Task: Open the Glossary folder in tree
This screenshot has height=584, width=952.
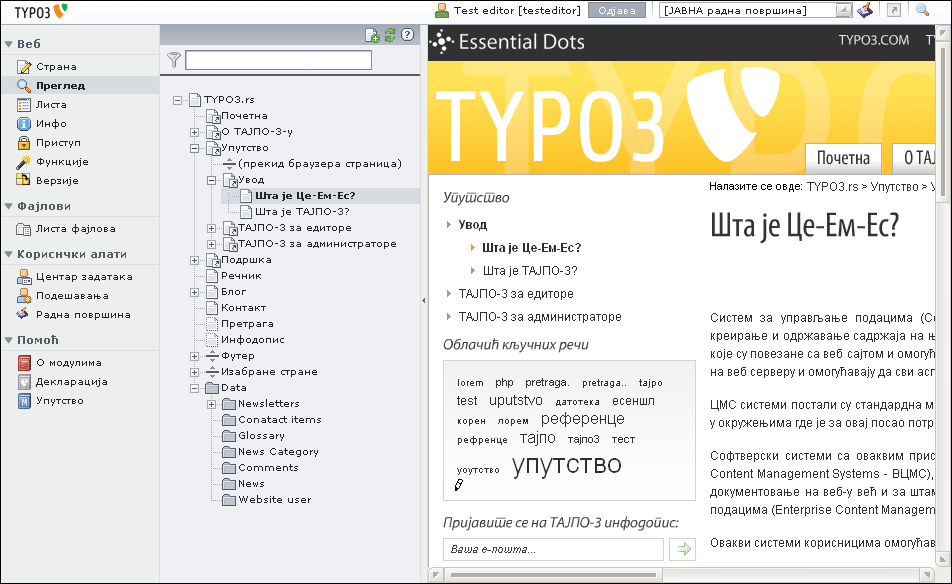Action: tap(261, 436)
